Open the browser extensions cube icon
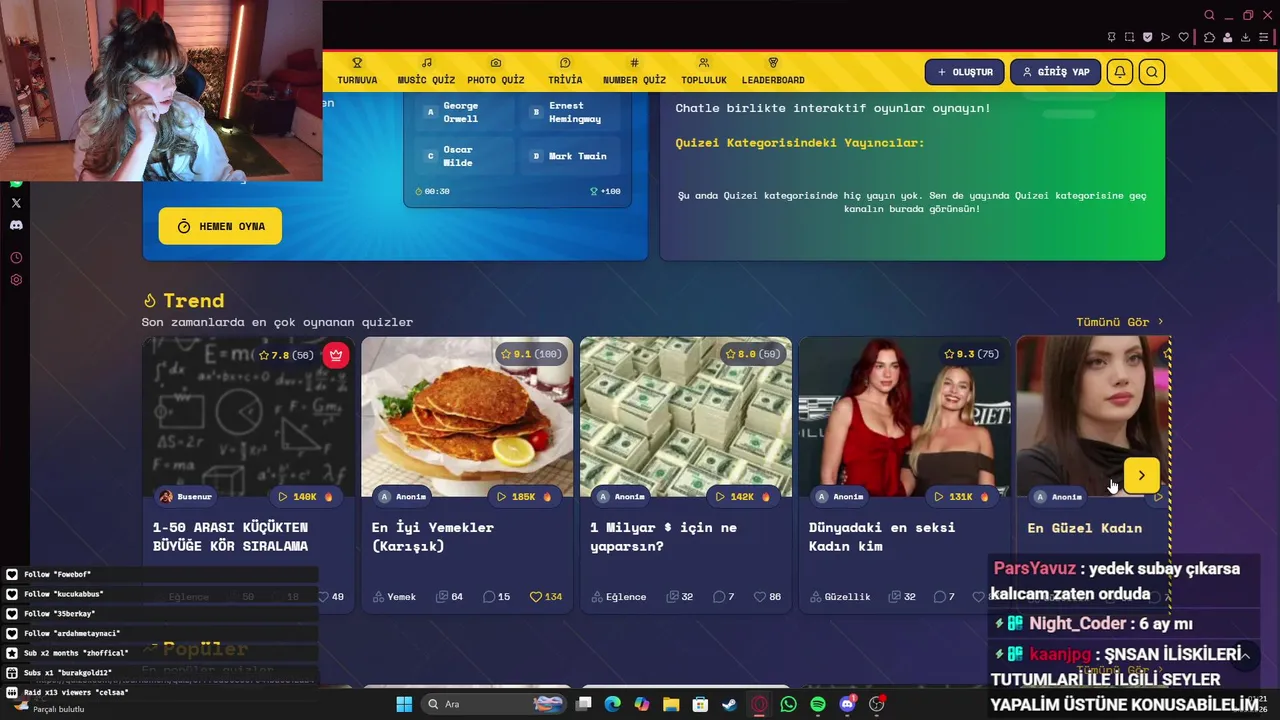This screenshot has width=1280, height=720. (1209, 37)
